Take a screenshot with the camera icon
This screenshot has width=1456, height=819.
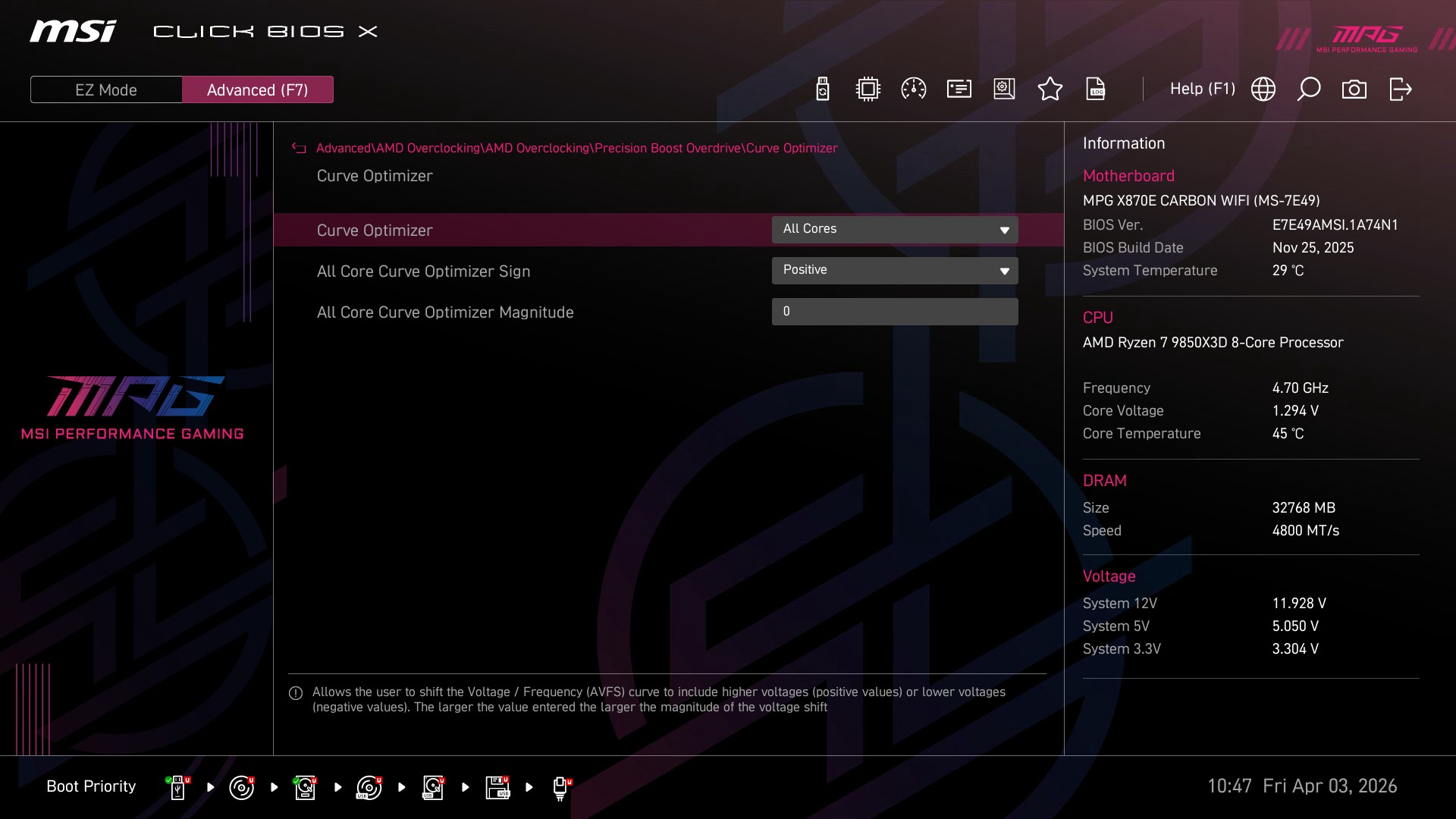(x=1354, y=89)
